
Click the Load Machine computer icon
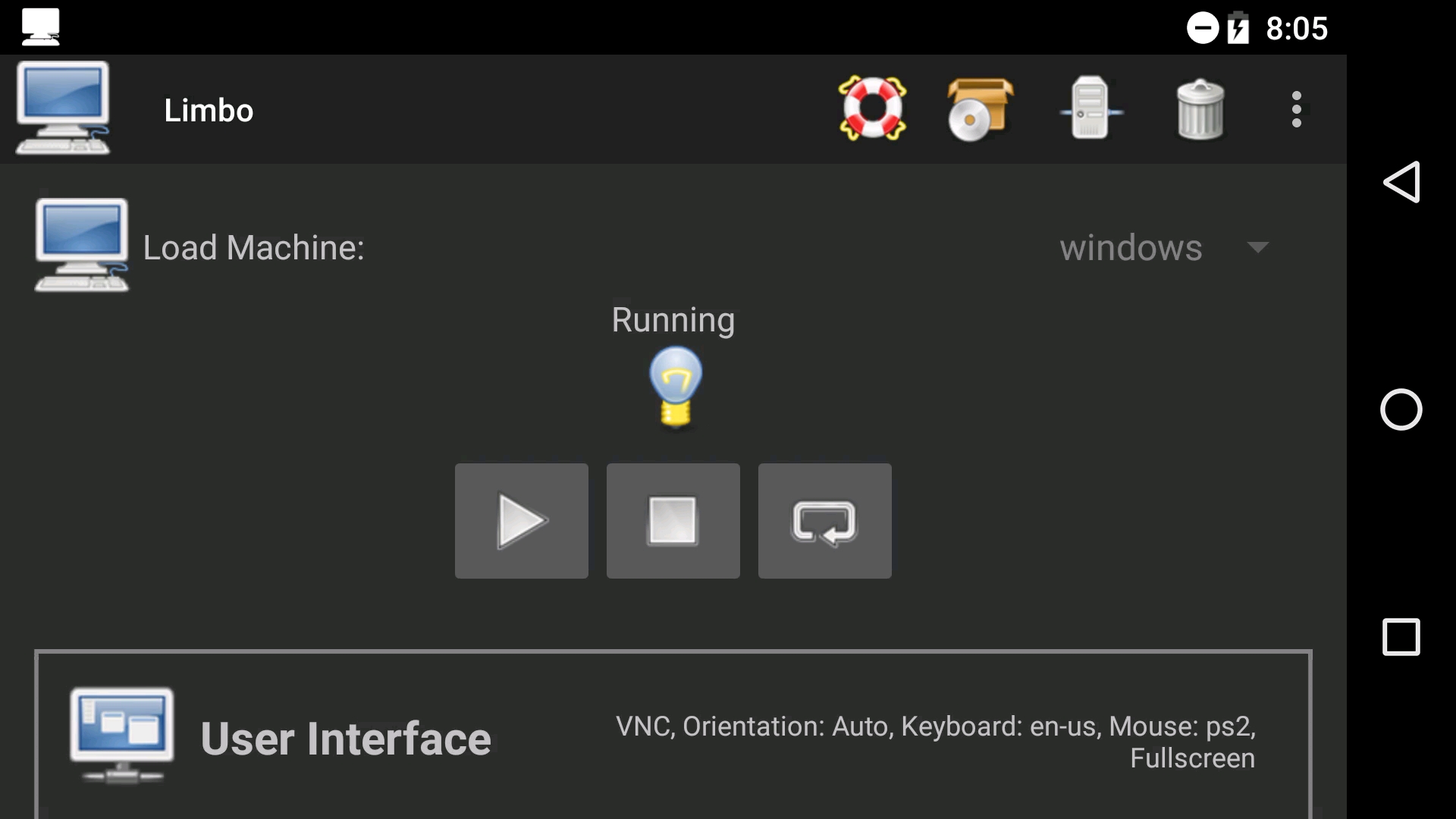click(80, 245)
